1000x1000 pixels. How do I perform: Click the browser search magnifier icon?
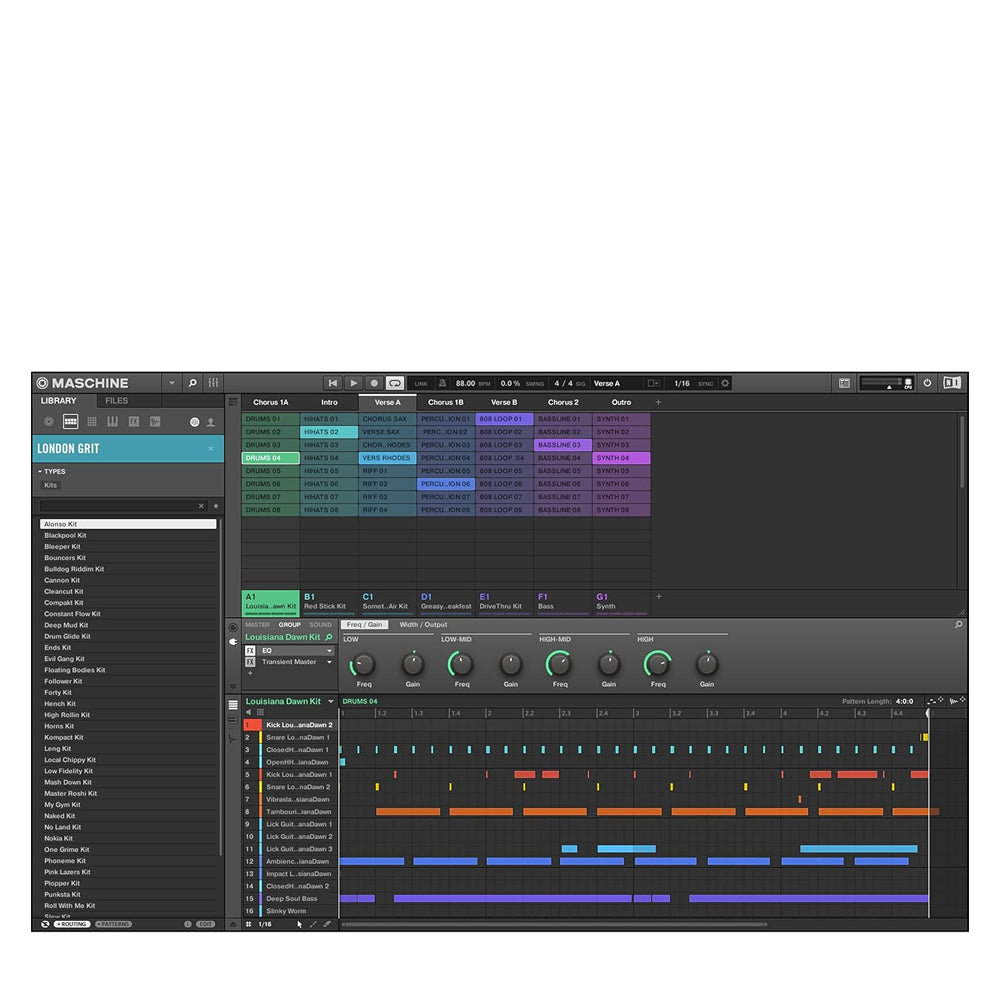192,383
